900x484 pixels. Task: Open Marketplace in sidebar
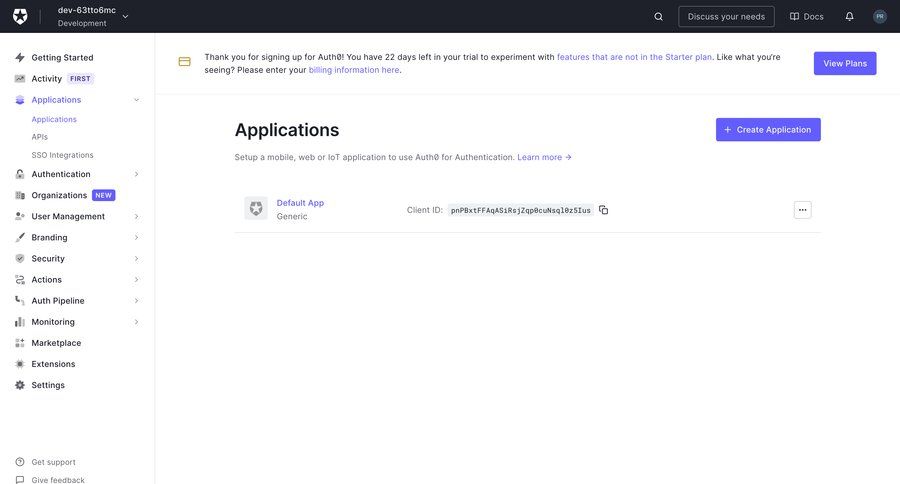click(56, 343)
